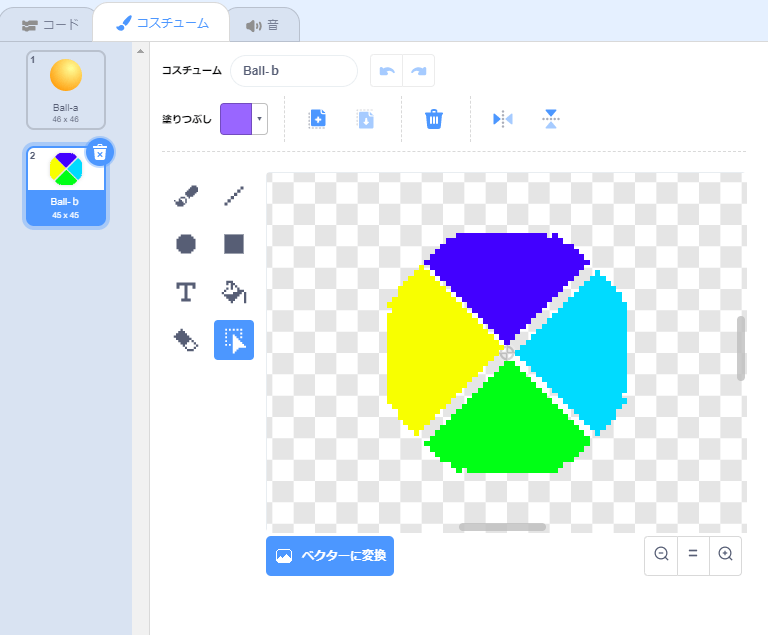The height and width of the screenshot is (635, 768).
Task: Select the Ball-a costume thumbnail
Action: pos(66,90)
